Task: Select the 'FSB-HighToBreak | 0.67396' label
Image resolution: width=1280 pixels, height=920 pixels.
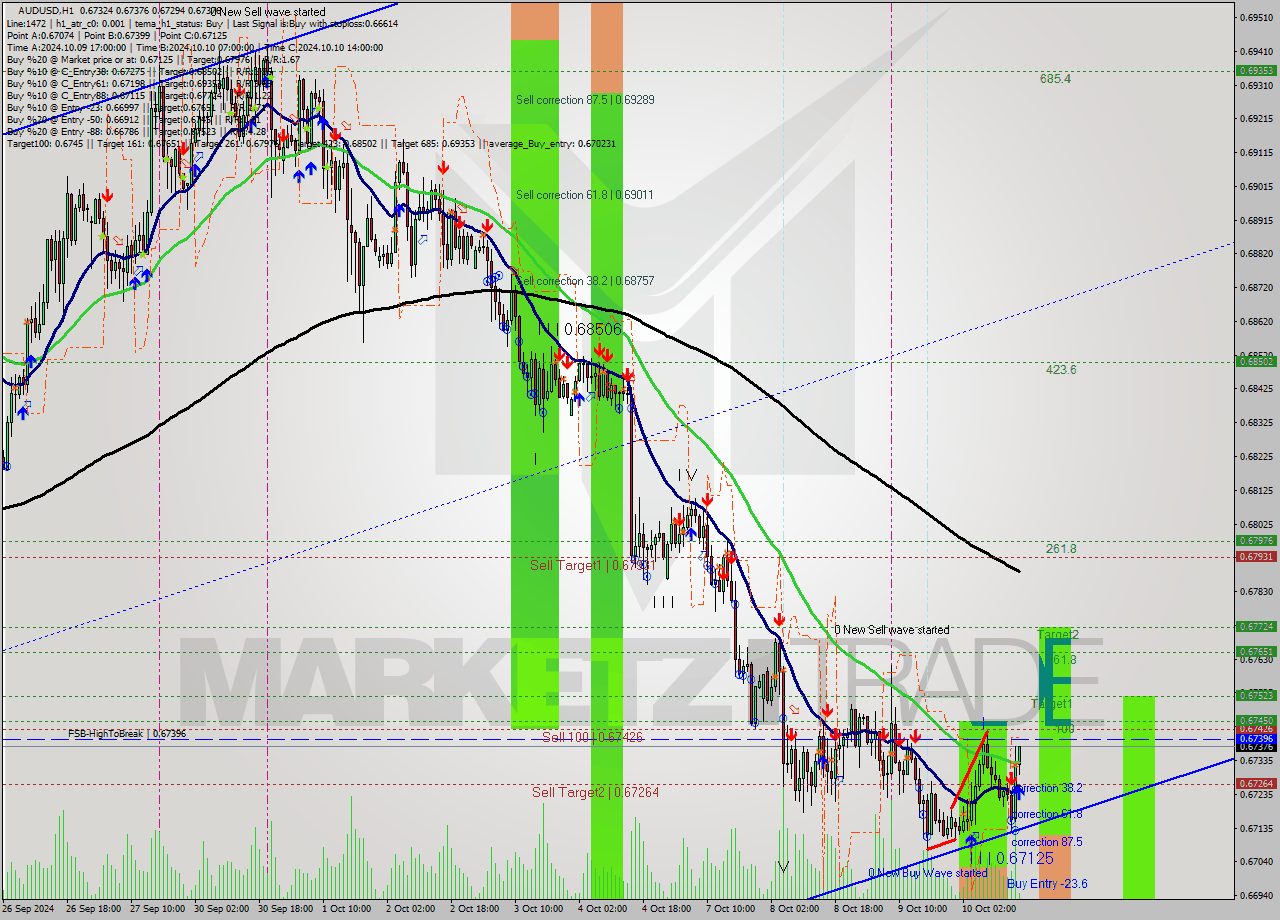Action: (127, 734)
